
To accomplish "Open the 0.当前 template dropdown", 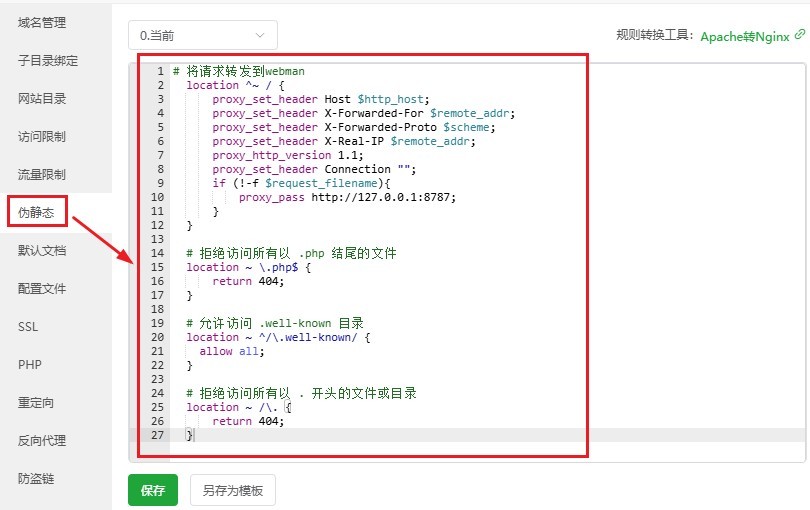I will click(x=202, y=35).
